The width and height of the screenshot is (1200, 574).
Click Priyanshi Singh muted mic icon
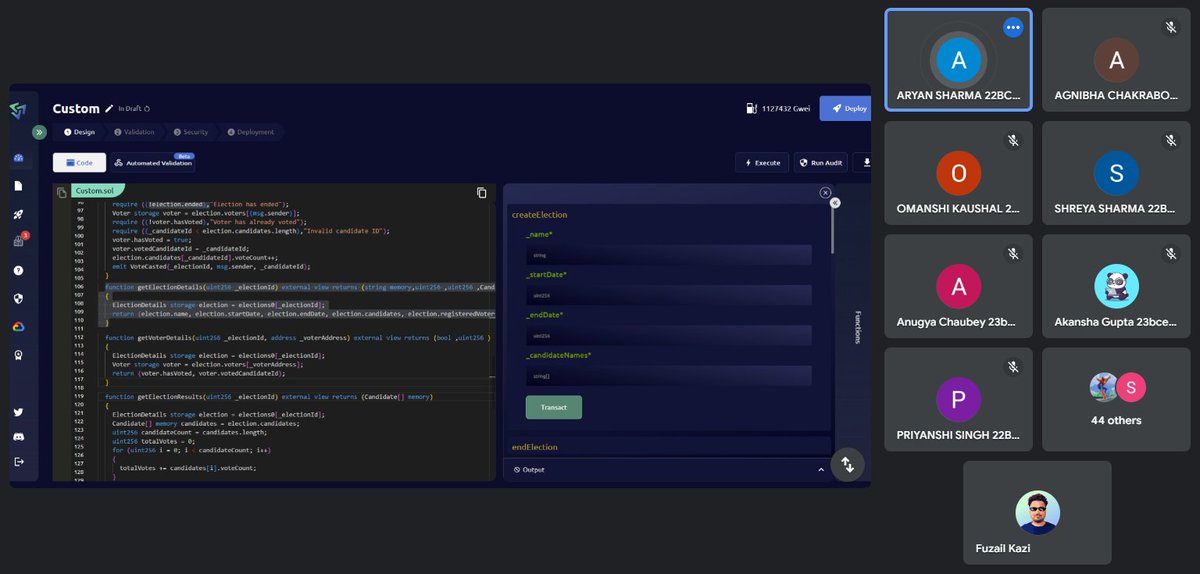[1013, 367]
